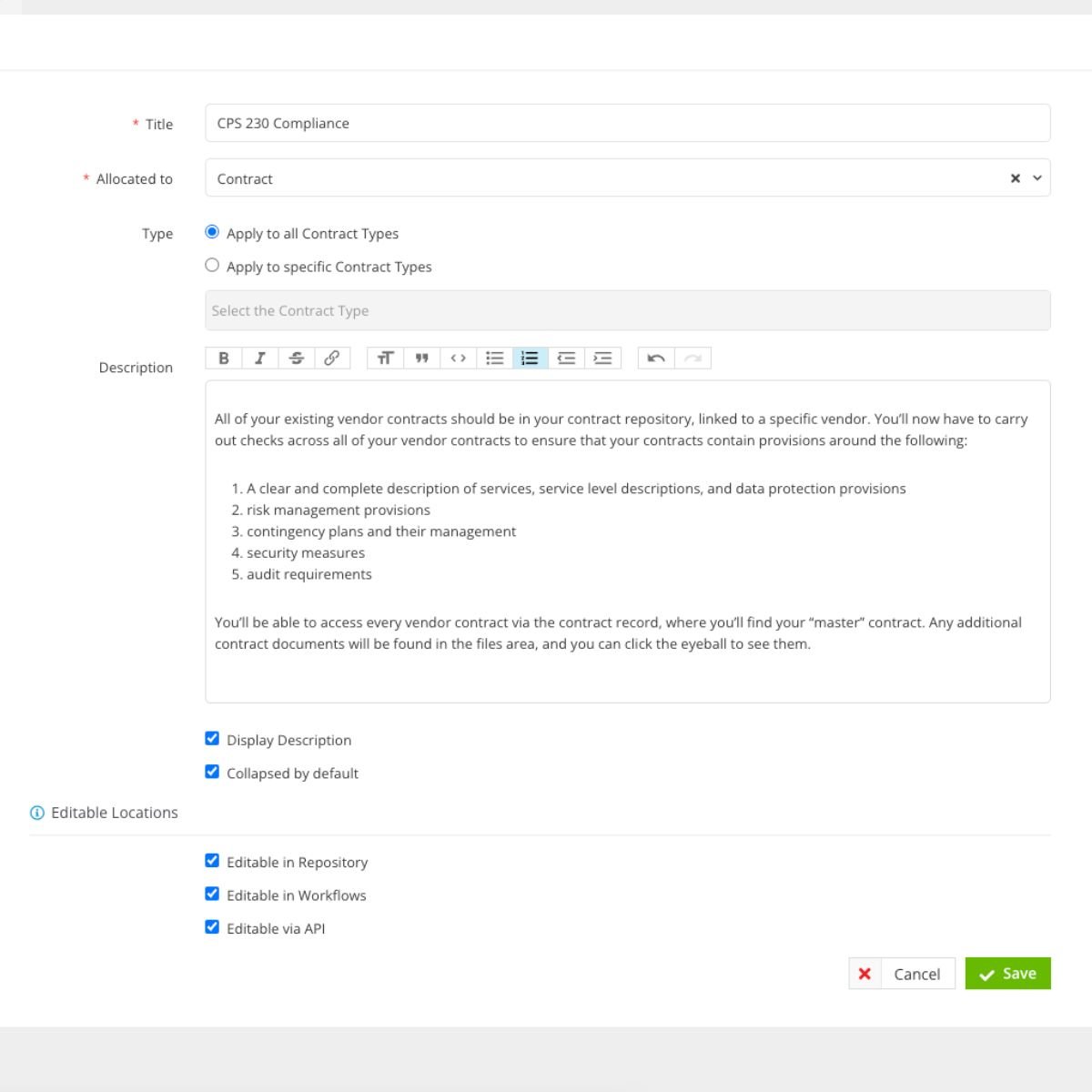Open the font size tool in the editor
The image size is (1092, 1092).
click(385, 358)
